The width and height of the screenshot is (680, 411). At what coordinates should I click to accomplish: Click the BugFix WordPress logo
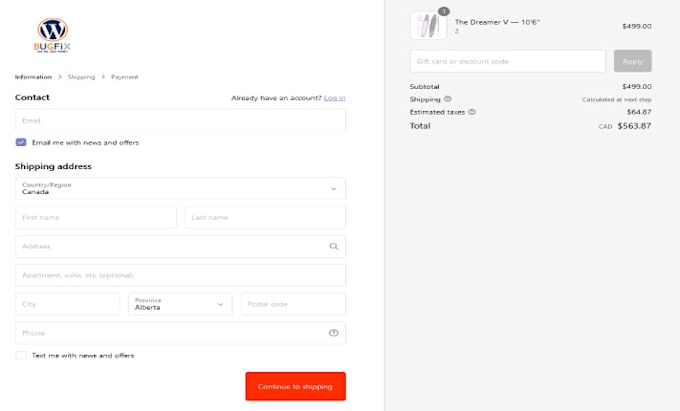[52, 36]
